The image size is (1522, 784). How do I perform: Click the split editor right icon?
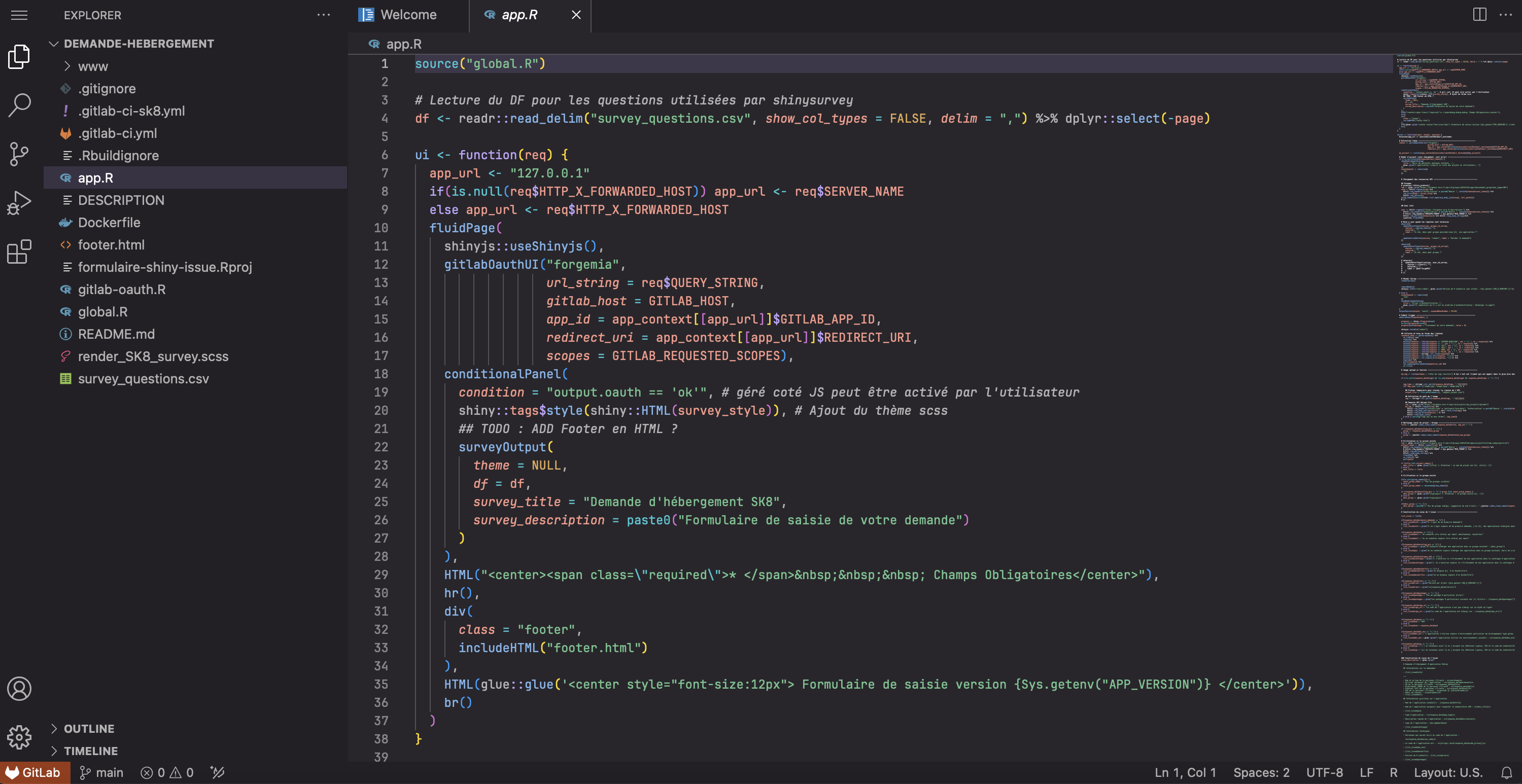click(x=1479, y=15)
